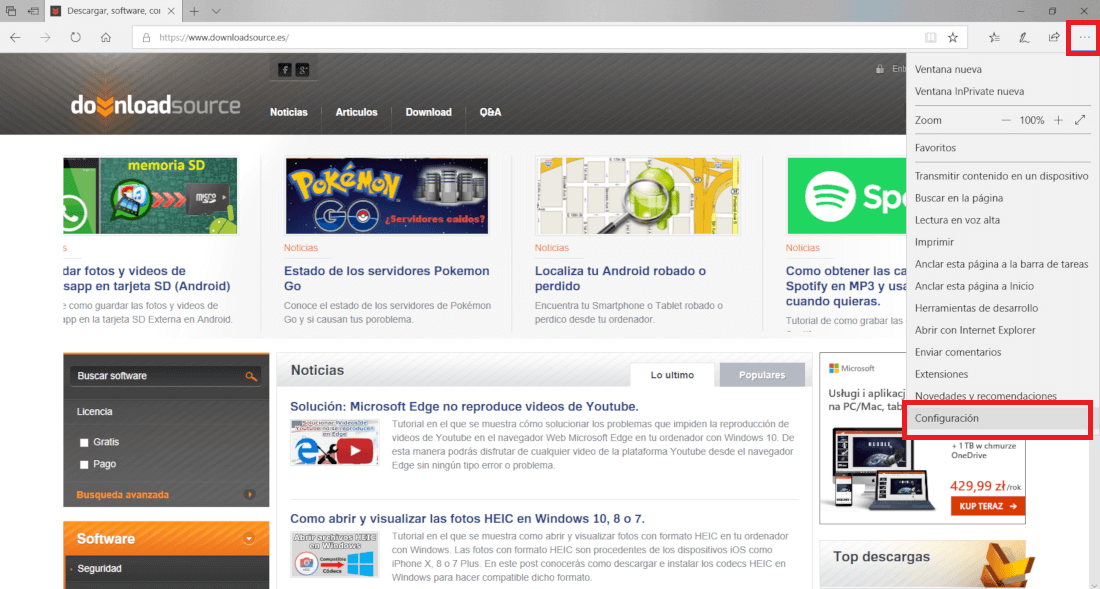
Task: Open article about Edge not playing Youtube
Action: [x=464, y=407]
